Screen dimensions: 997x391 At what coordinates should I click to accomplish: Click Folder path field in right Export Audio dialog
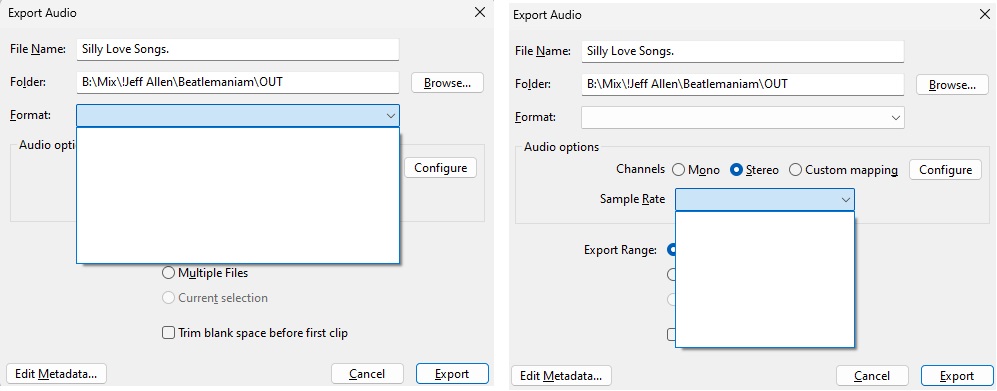tap(743, 84)
